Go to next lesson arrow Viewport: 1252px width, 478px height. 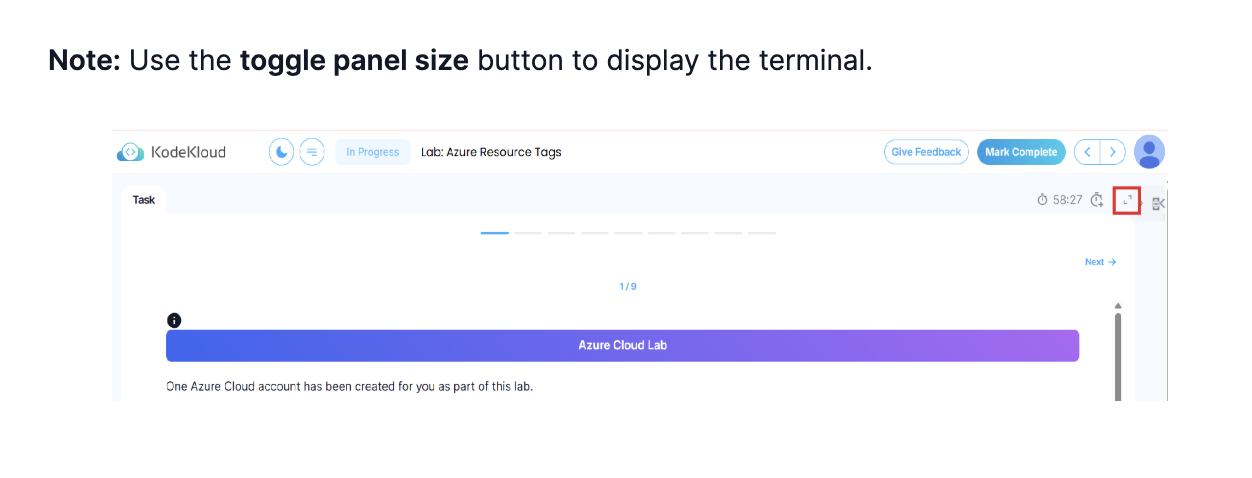pyautogui.click(x=1113, y=152)
